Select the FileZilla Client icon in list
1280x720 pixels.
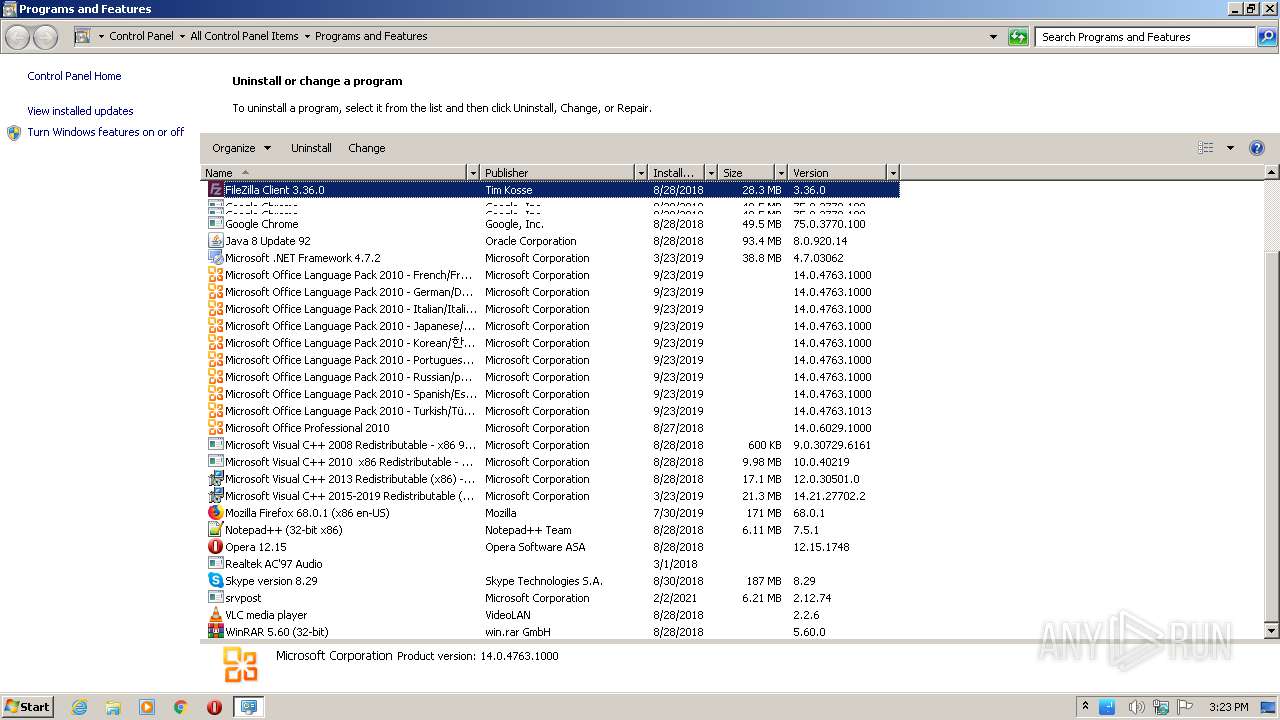pyautogui.click(x=215, y=190)
